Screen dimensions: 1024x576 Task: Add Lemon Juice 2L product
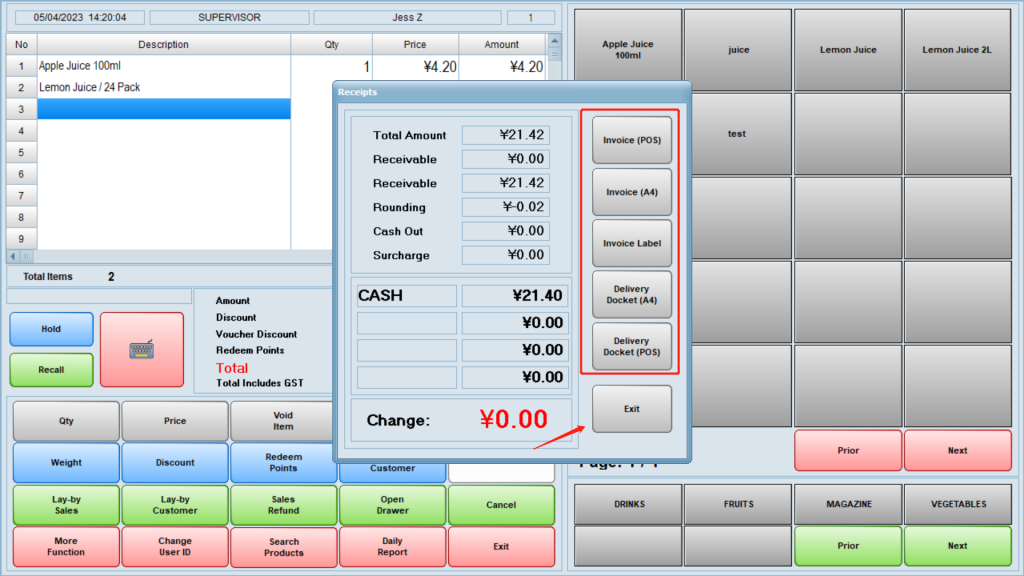957,50
